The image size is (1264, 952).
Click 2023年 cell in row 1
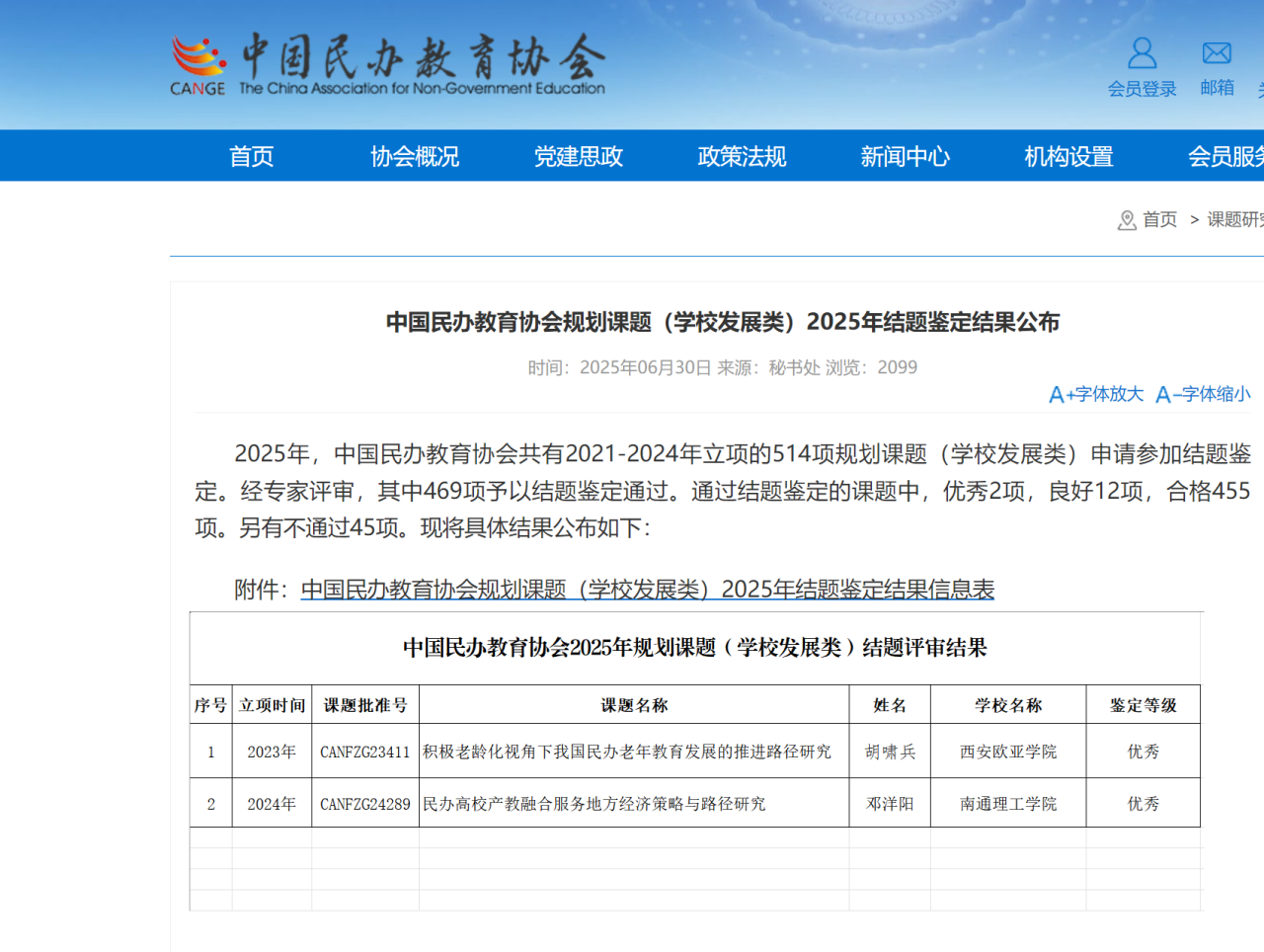coord(273,752)
